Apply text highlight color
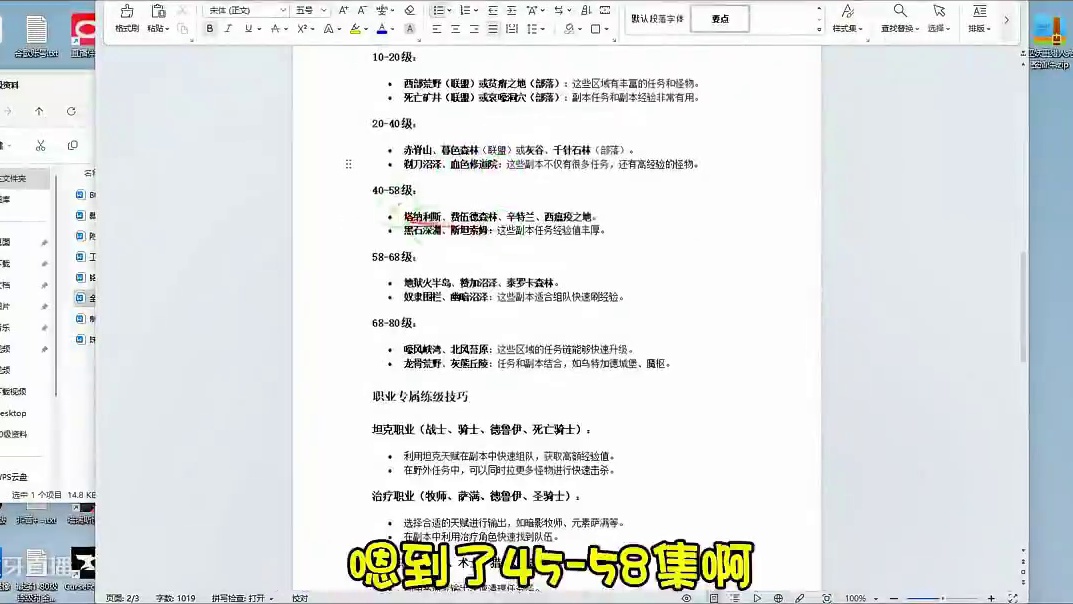Image resolution: width=1073 pixels, height=604 pixels. click(353, 30)
